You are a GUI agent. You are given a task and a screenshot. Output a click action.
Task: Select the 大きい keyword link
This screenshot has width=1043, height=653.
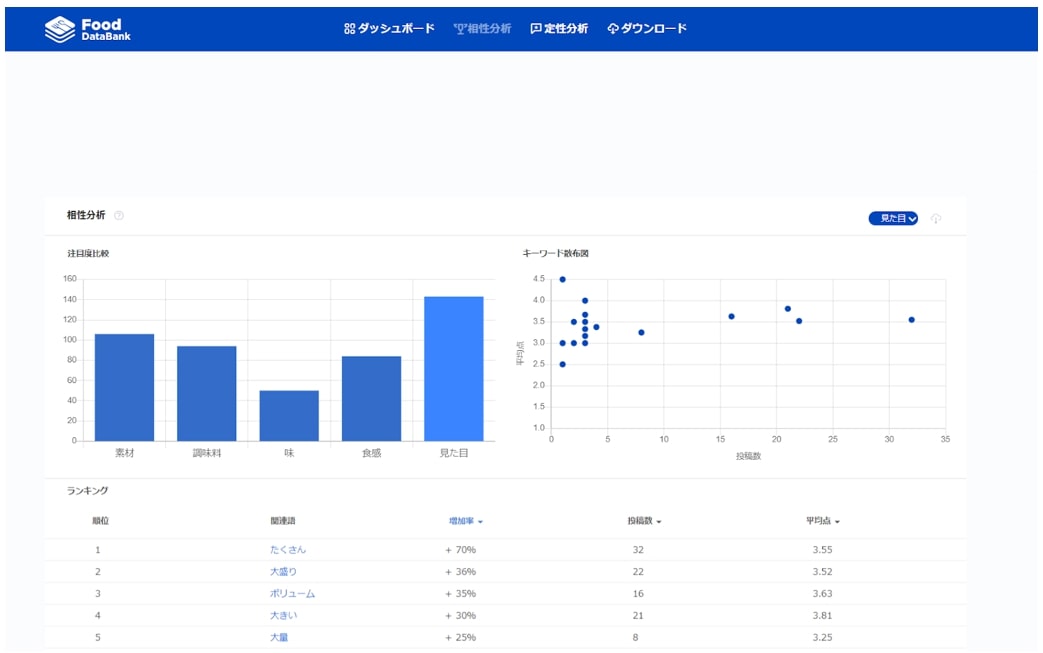pos(283,616)
